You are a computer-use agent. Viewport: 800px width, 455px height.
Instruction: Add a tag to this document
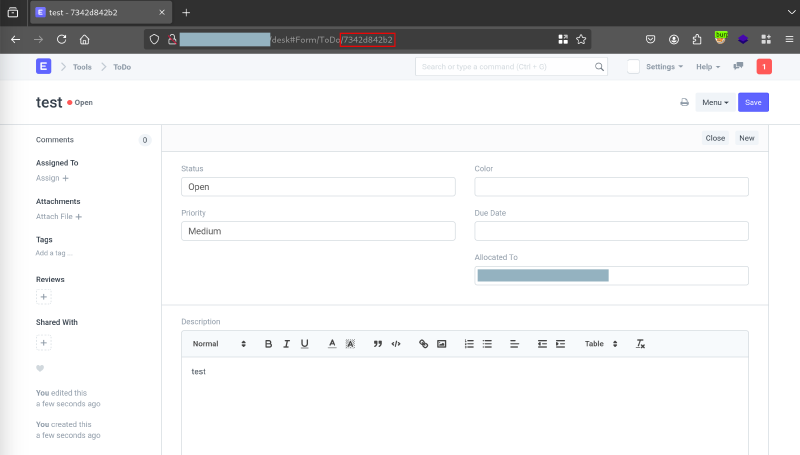pos(54,253)
